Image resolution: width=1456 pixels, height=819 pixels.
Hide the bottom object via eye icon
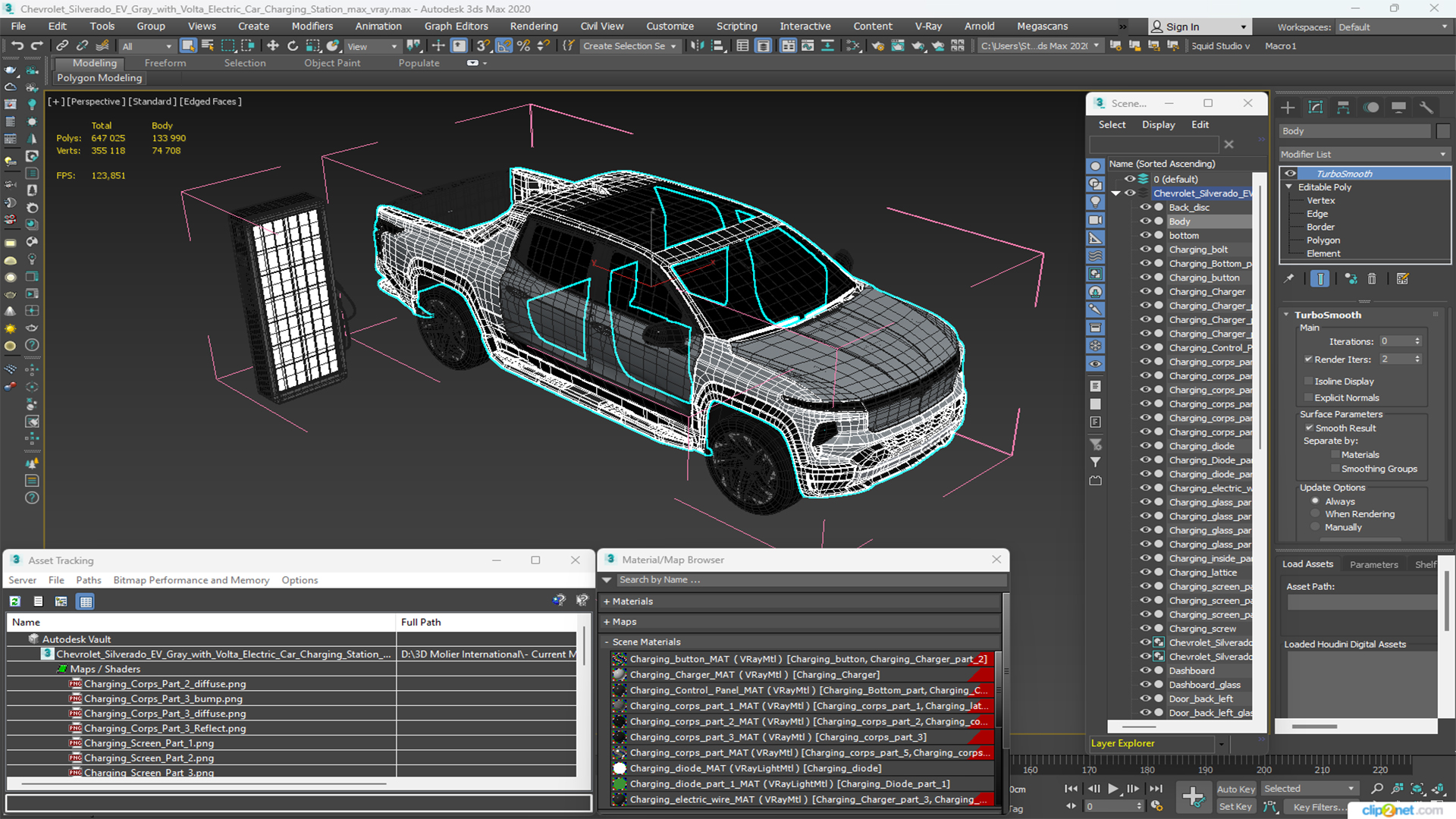1145,235
